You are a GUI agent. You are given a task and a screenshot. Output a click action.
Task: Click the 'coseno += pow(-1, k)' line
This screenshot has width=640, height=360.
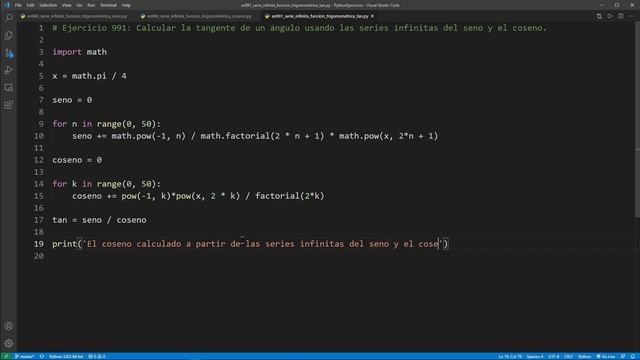[x=198, y=196]
